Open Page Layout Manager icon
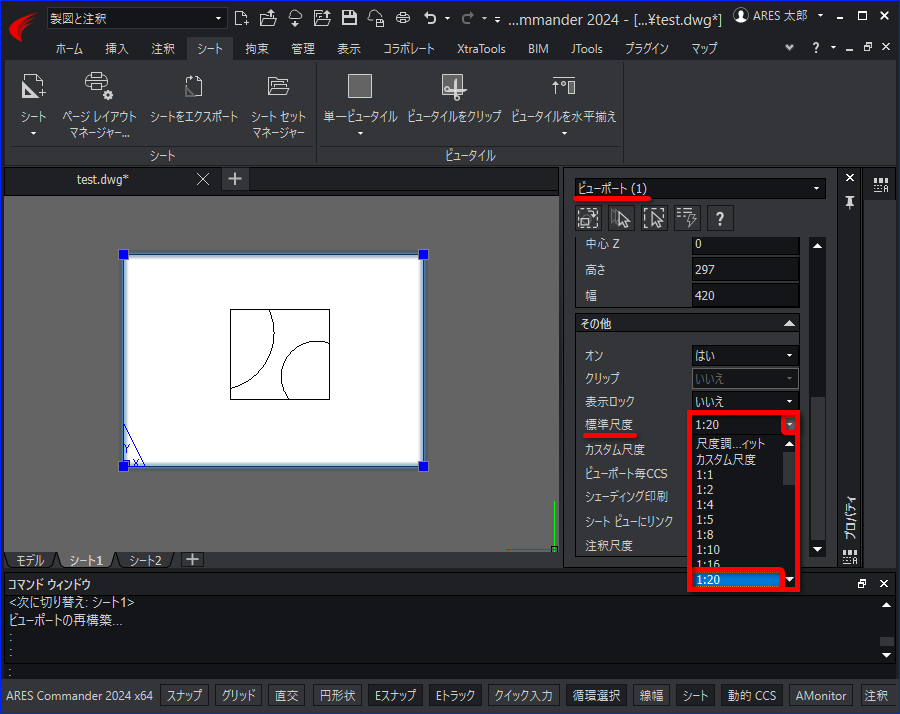The image size is (900, 714). pos(99,87)
